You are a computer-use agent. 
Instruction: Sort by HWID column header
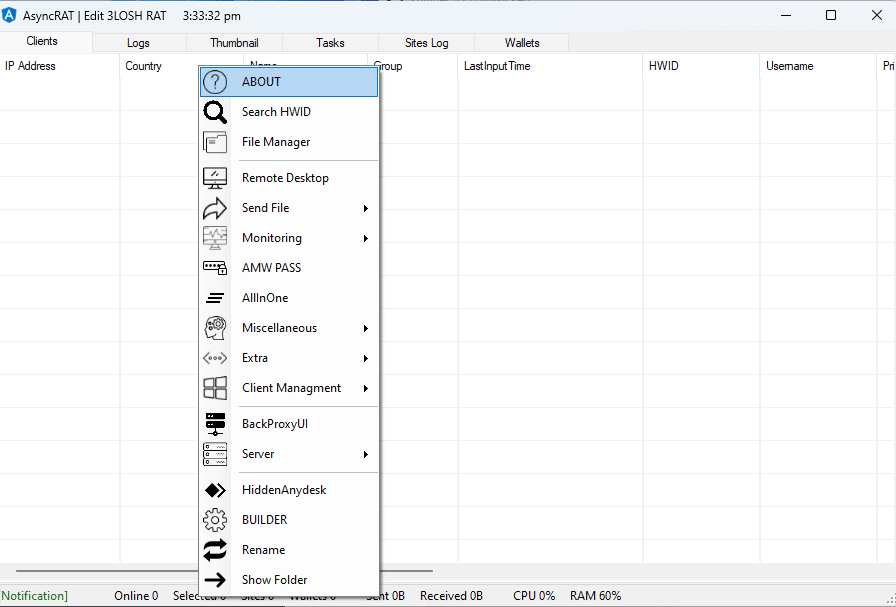tap(701, 66)
